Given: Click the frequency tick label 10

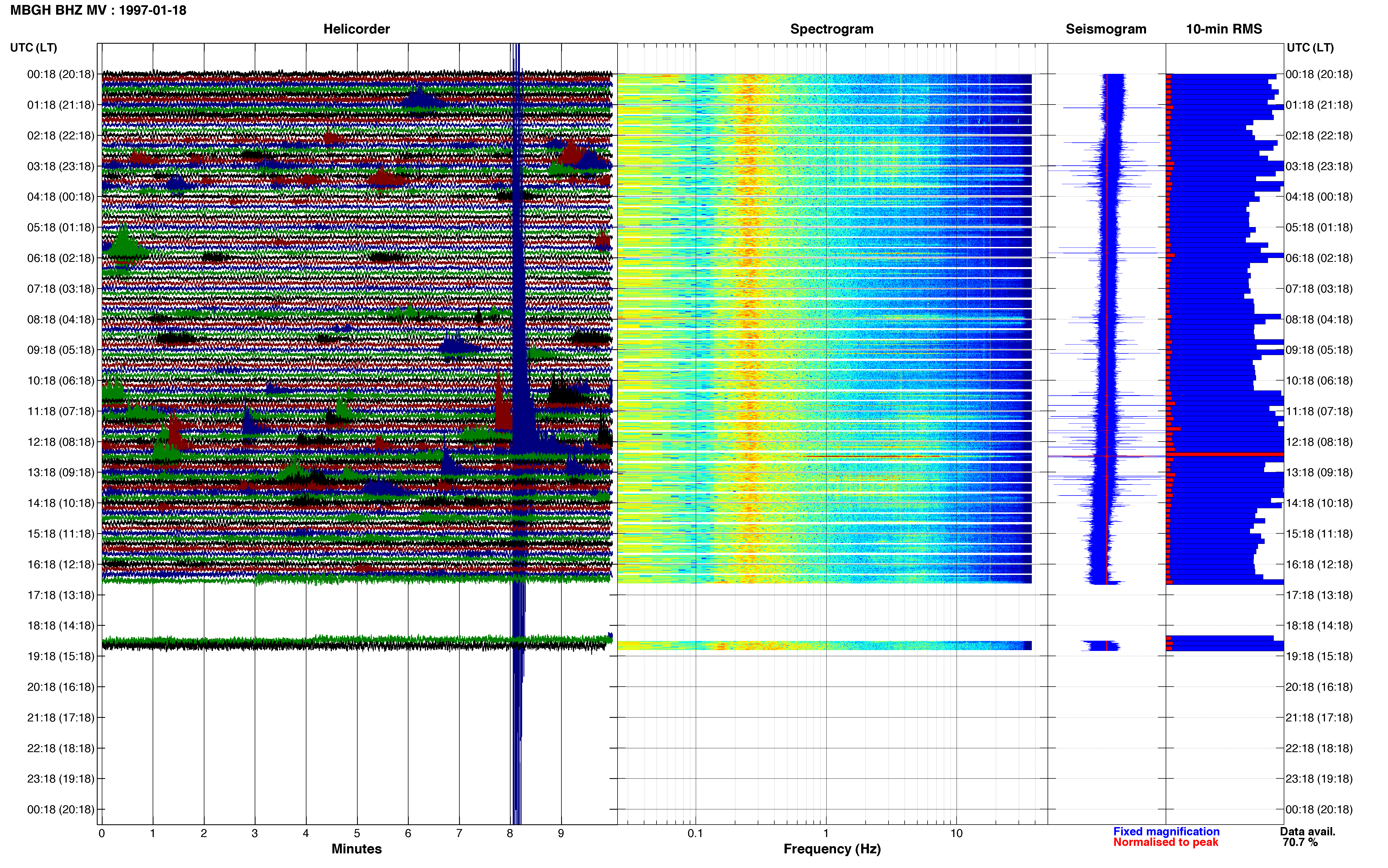Looking at the screenshot, I should click(956, 833).
